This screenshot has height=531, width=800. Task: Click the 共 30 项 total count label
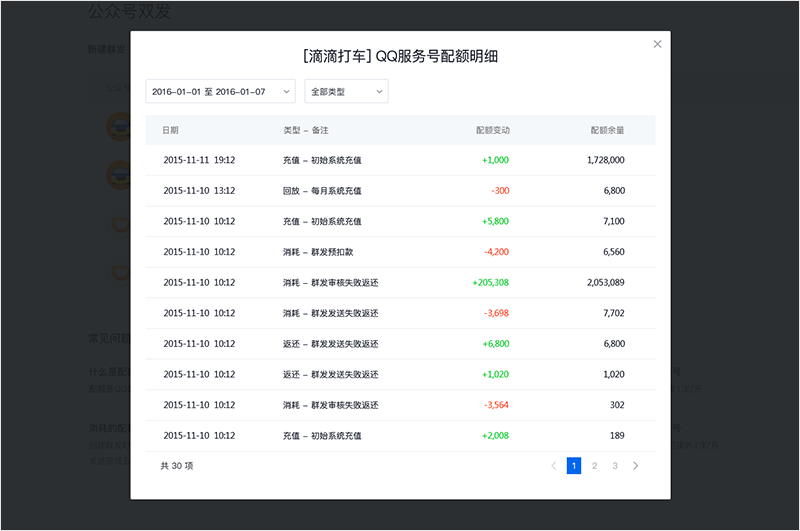point(177,465)
